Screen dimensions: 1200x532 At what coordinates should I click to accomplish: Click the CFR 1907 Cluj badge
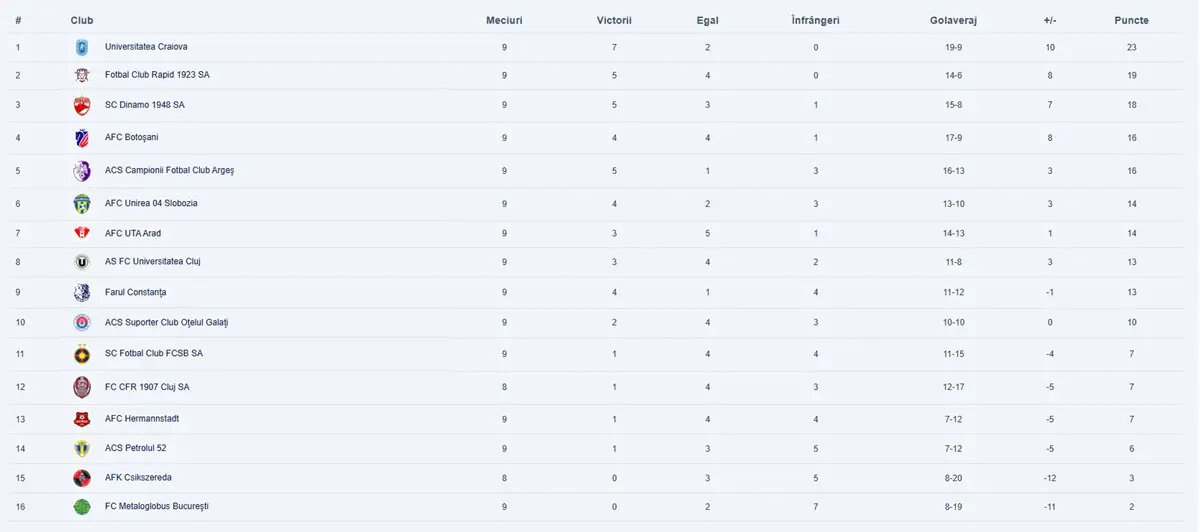click(x=82, y=387)
